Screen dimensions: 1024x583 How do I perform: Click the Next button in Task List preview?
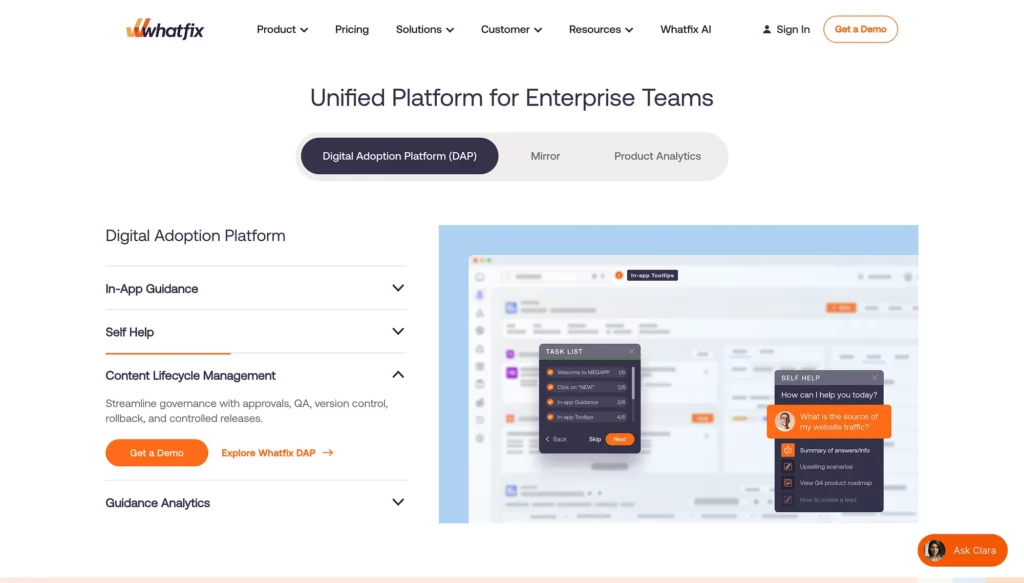click(x=620, y=439)
